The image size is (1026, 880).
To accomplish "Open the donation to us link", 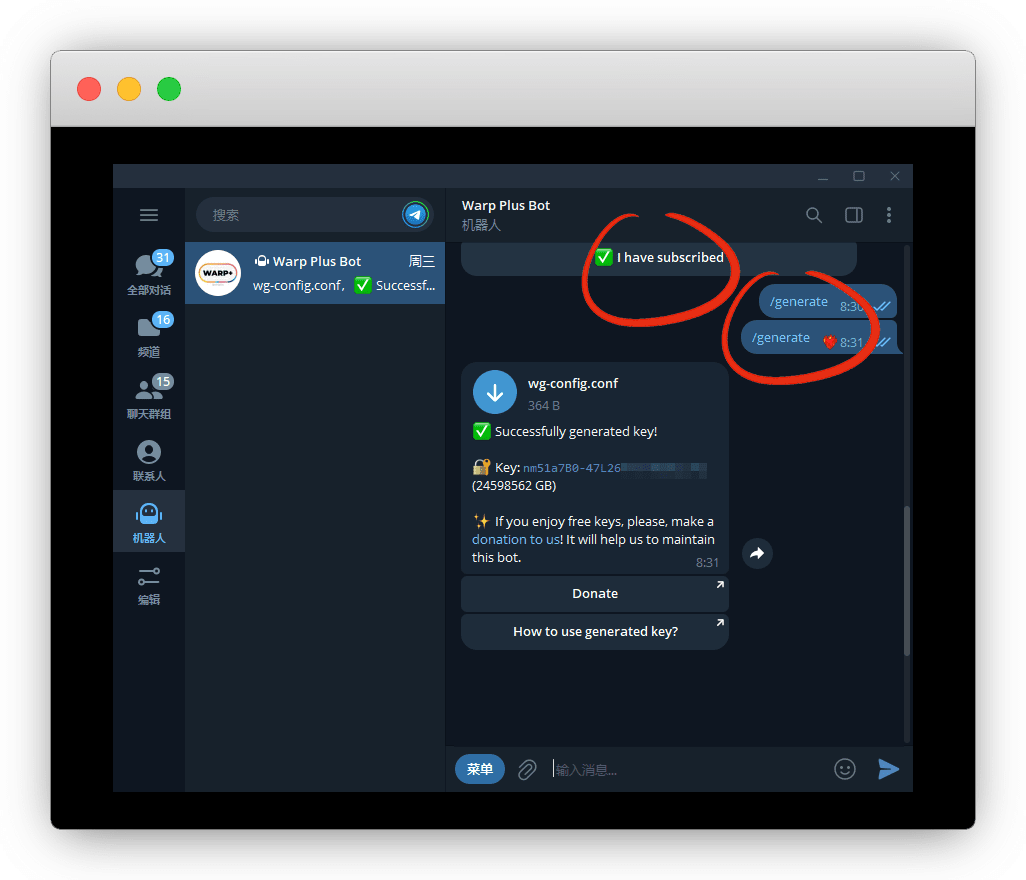I will click(516, 539).
